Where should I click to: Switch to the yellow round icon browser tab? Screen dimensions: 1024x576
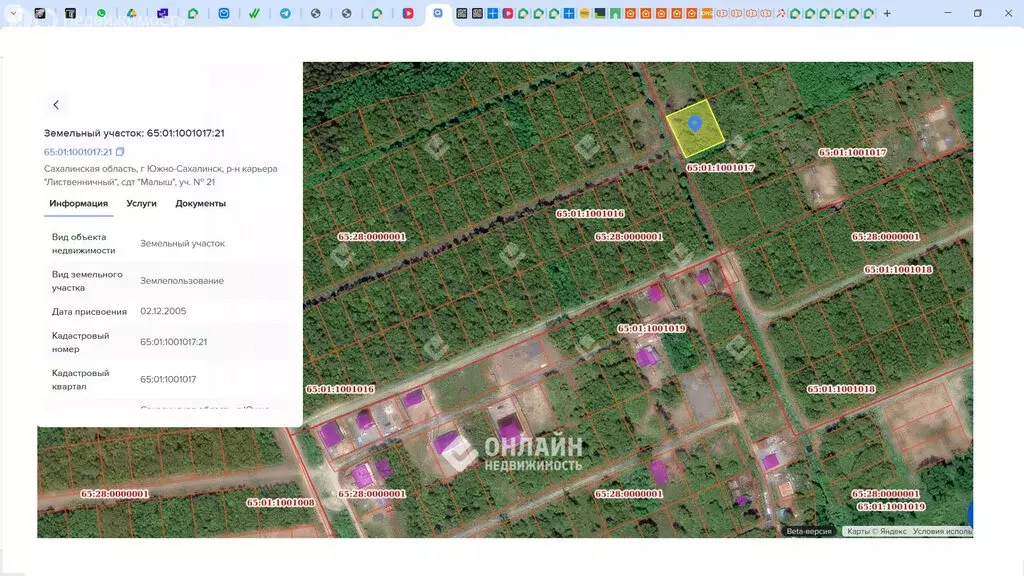tap(584, 13)
